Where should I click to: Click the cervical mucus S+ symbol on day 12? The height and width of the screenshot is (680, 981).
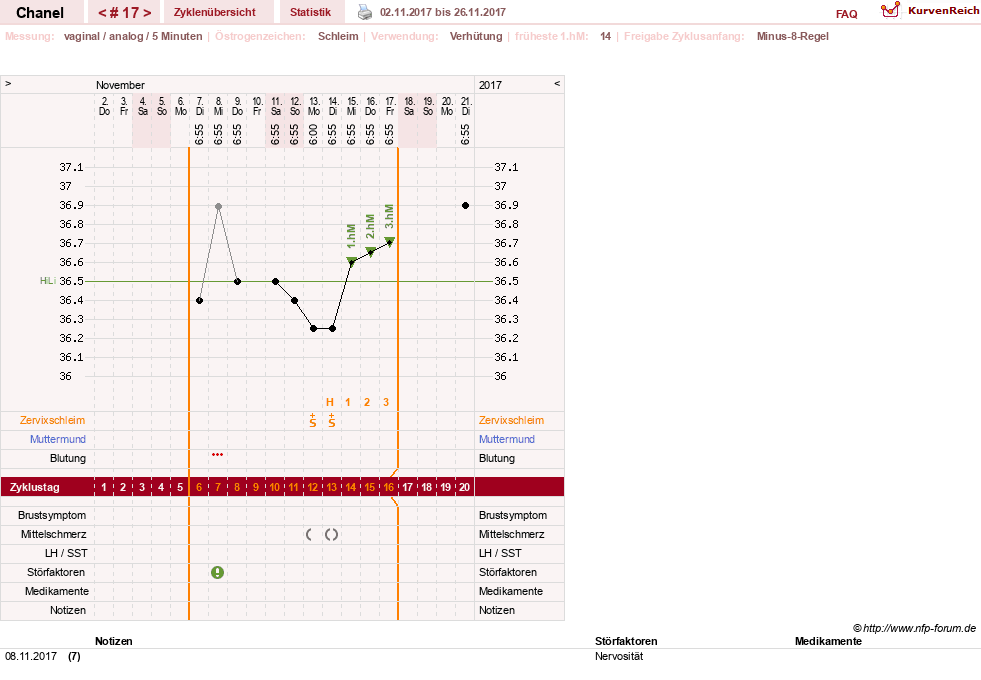[313, 420]
